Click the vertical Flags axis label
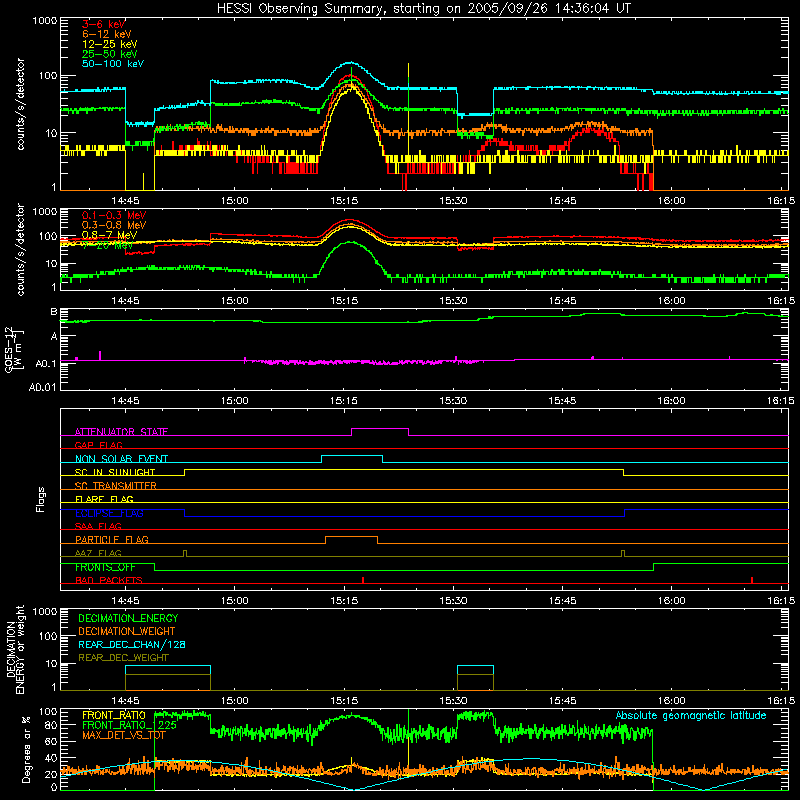Screen dimensions: 800x800 pos(41,499)
